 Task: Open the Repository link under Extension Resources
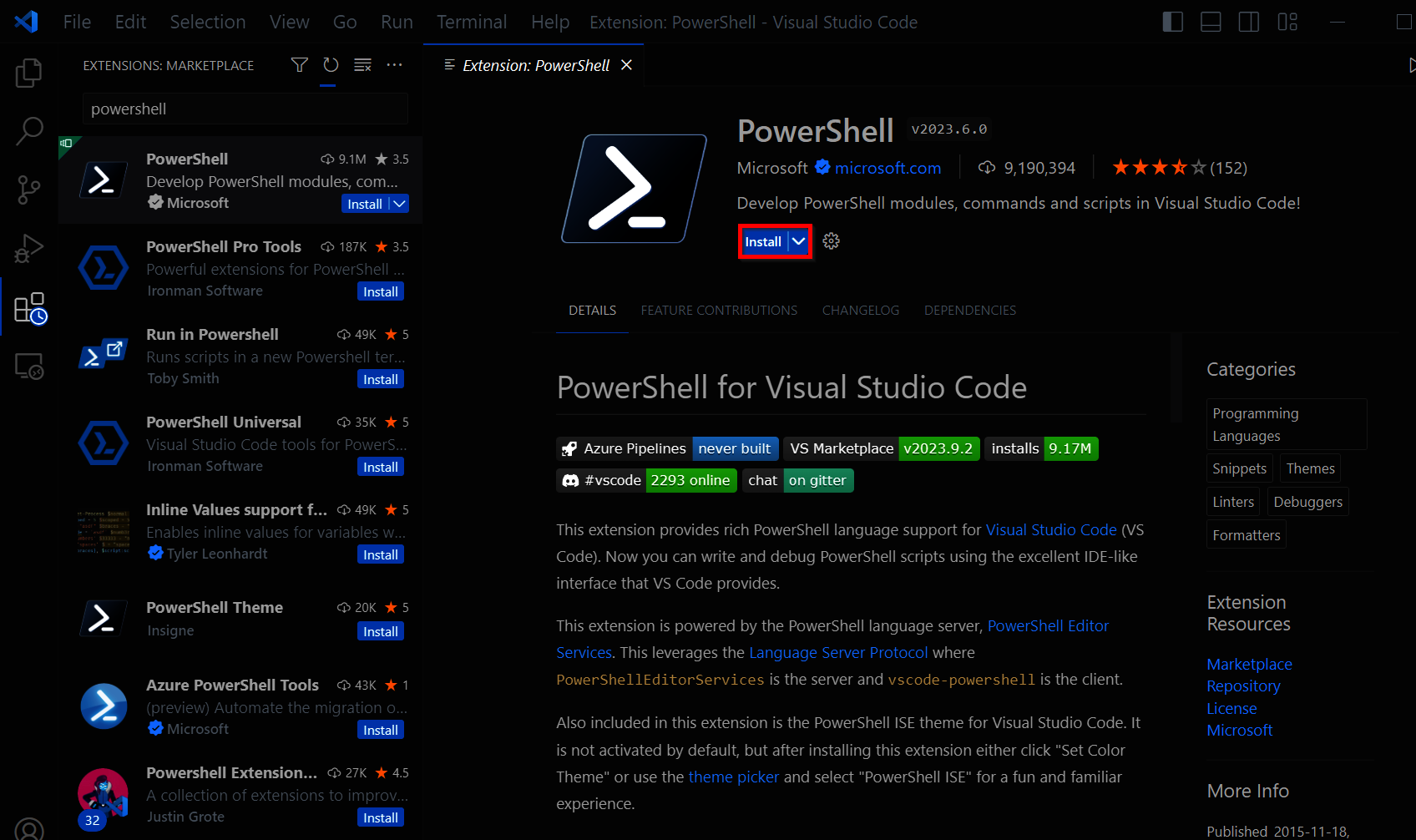coord(1243,686)
